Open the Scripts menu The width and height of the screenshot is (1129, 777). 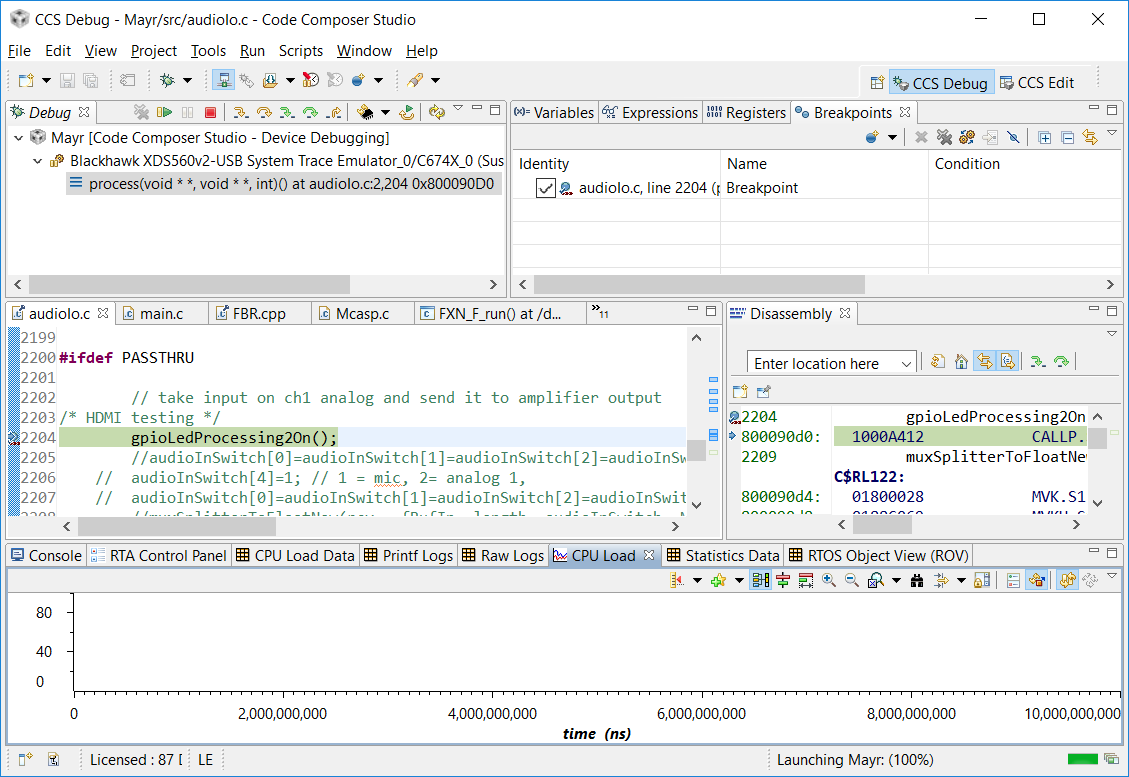point(300,51)
